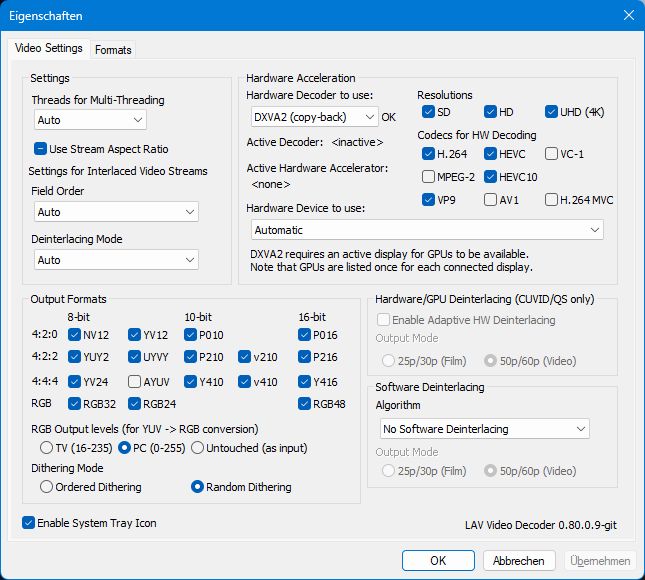This screenshot has width=645, height=580.
Task: Enable the MPEG-2 codec checkbox
Action: pyautogui.click(x=429, y=176)
